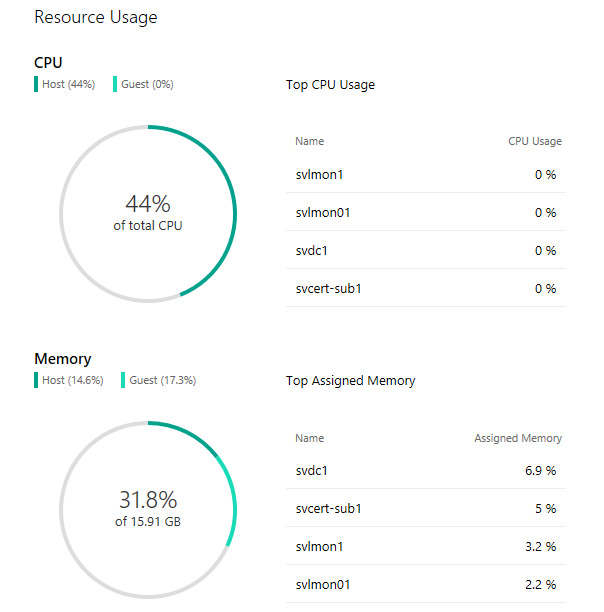
Task: Open svlmon1 row in Top Assigned Memory
Action: (426, 546)
